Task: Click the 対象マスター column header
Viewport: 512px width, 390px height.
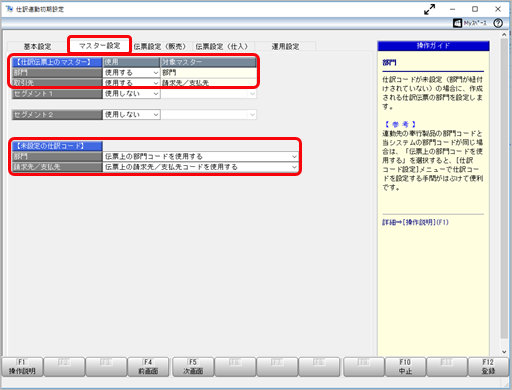Action: click(209, 62)
